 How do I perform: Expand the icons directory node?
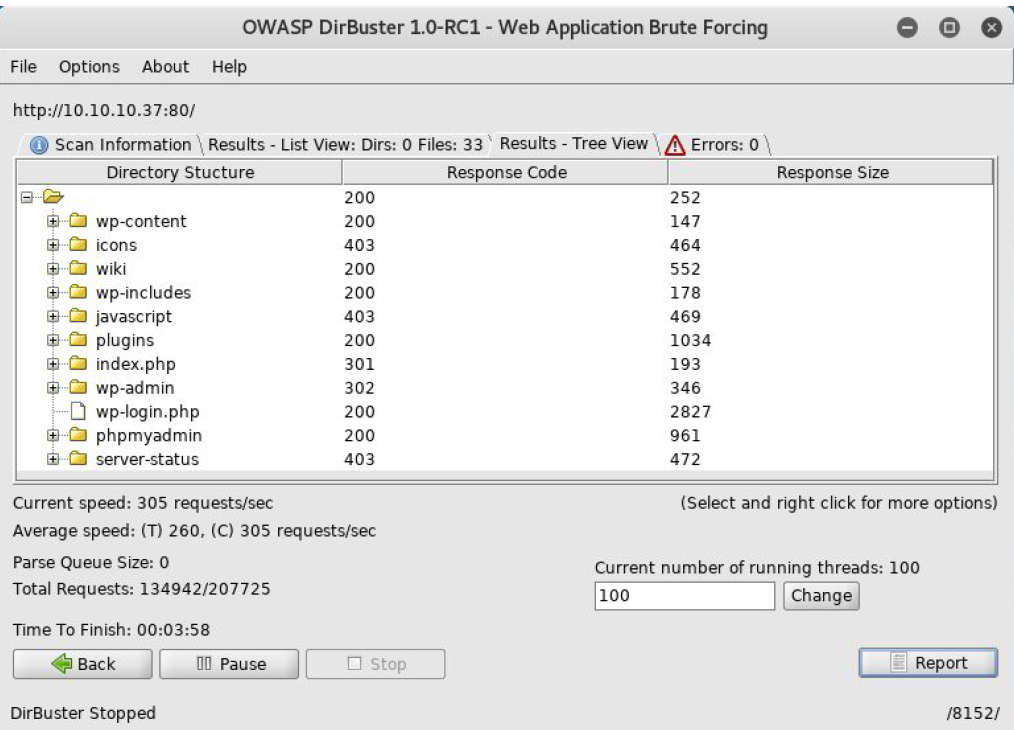pyautogui.click(x=53, y=245)
